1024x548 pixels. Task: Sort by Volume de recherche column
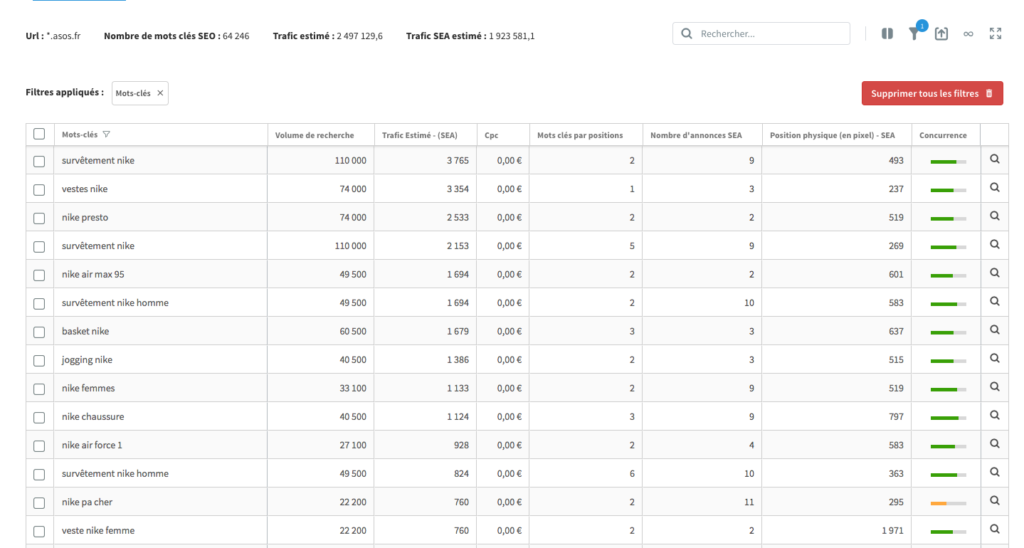coord(314,135)
